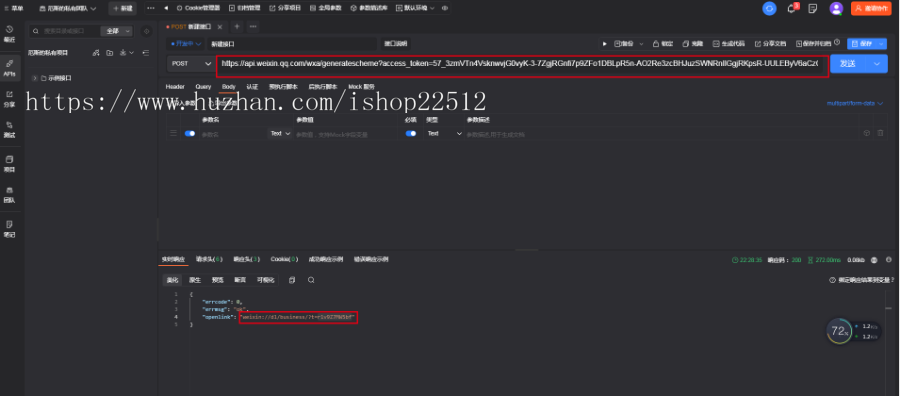Viewport: 900px width, 396px height.
Task: Switch to the Body tab
Action: 228,87
